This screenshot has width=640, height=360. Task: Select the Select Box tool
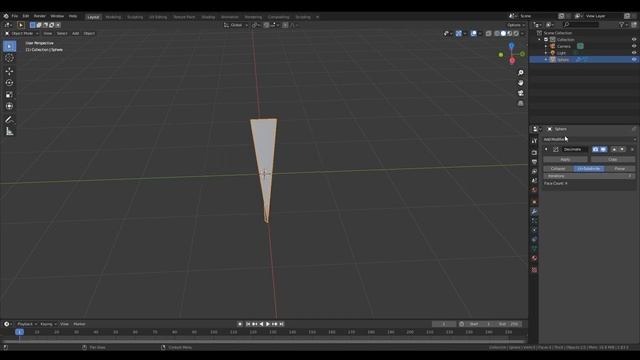[9, 46]
